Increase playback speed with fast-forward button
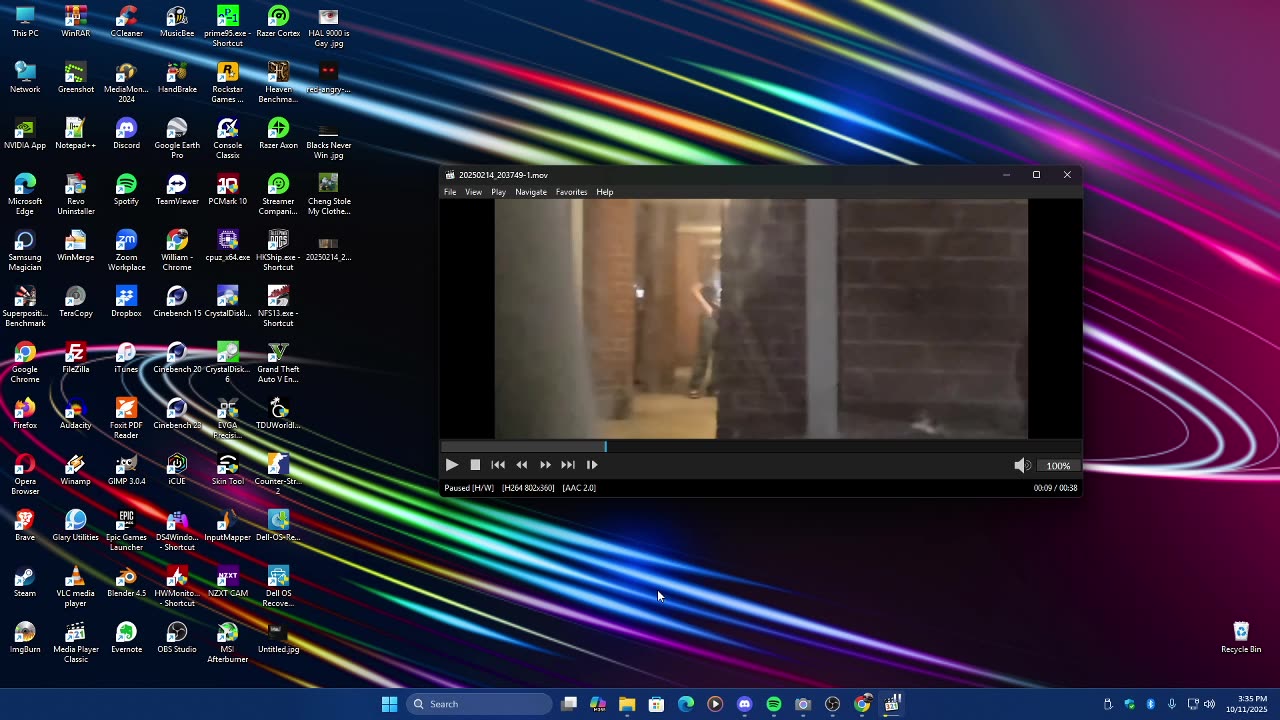Viewport: 1280px width, 720px height. pyautogui.click(x=545, y=465)
